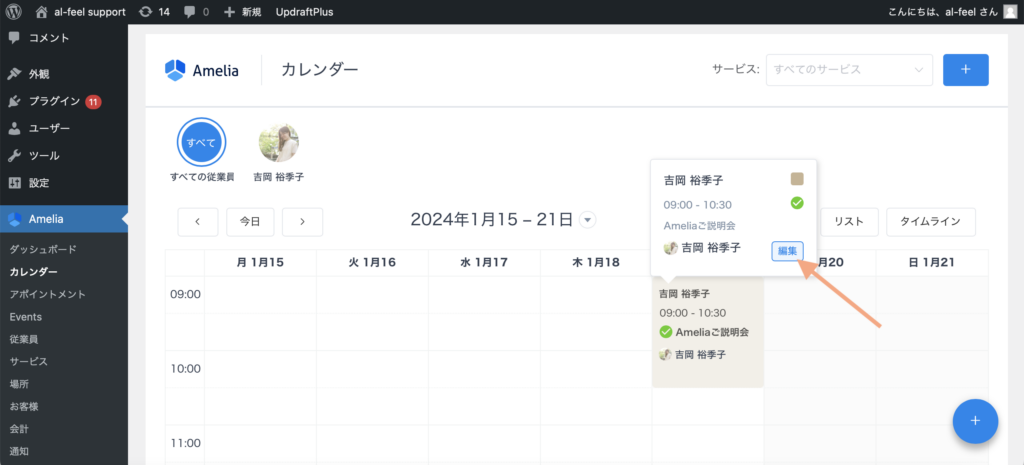Click the 編集 button in appointment popup
Image resolution: width=1024 pixels, height=465 pixels.
pyautogui.click(x=786, y=250)
